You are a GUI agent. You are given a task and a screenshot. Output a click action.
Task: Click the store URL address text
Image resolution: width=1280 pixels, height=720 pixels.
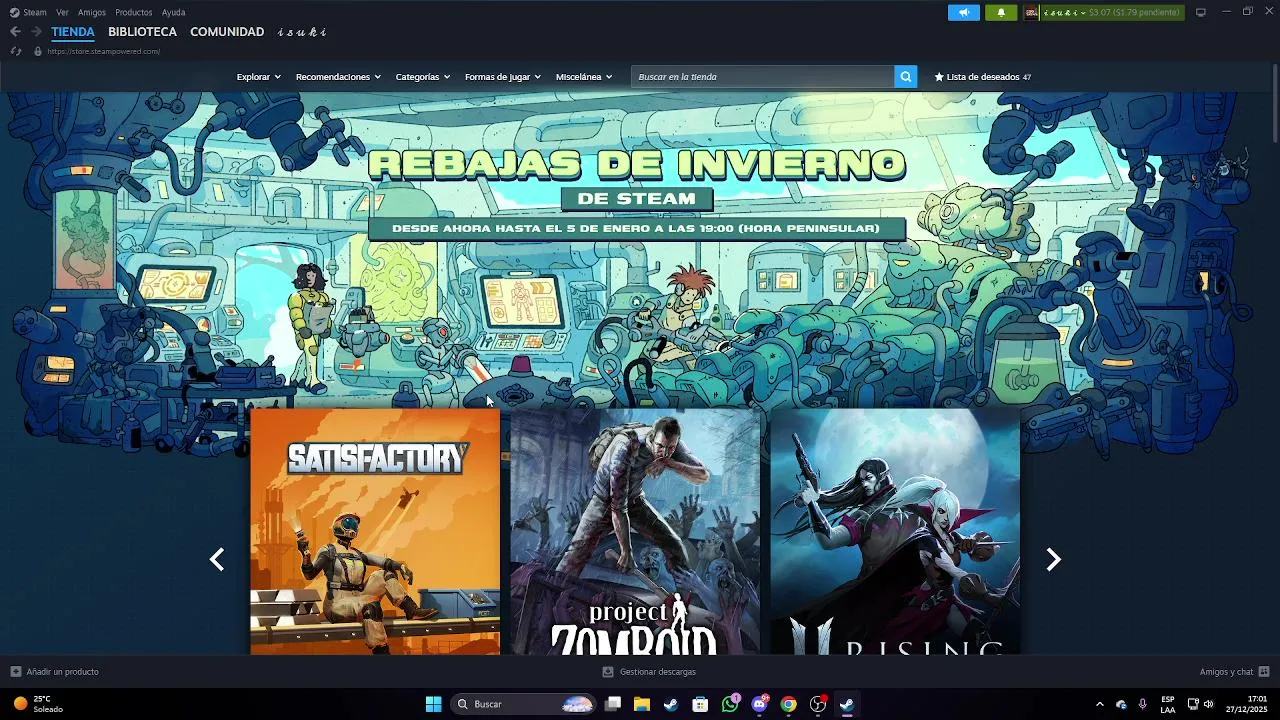pos(104,51)
